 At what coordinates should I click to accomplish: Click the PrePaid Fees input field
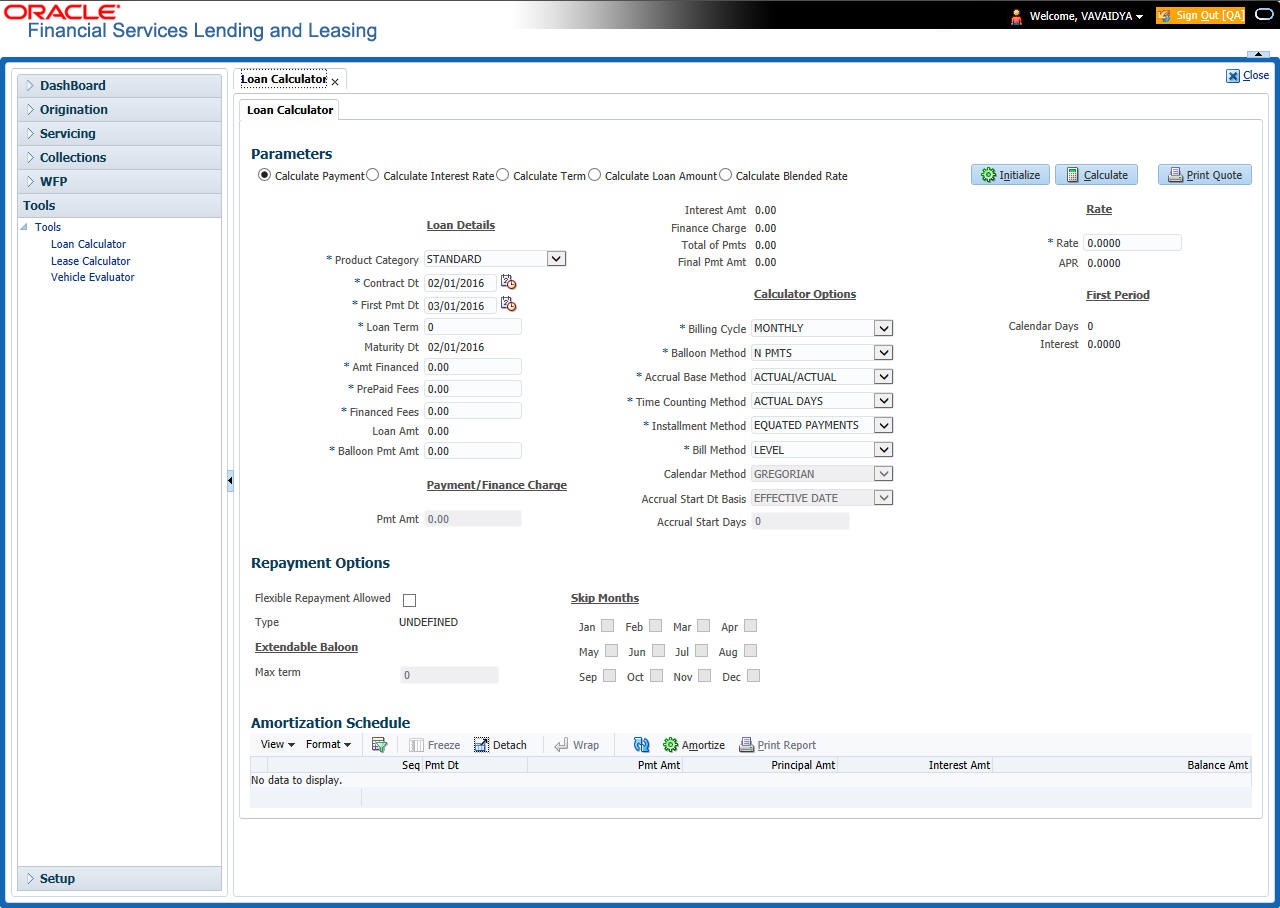point(473,389)
